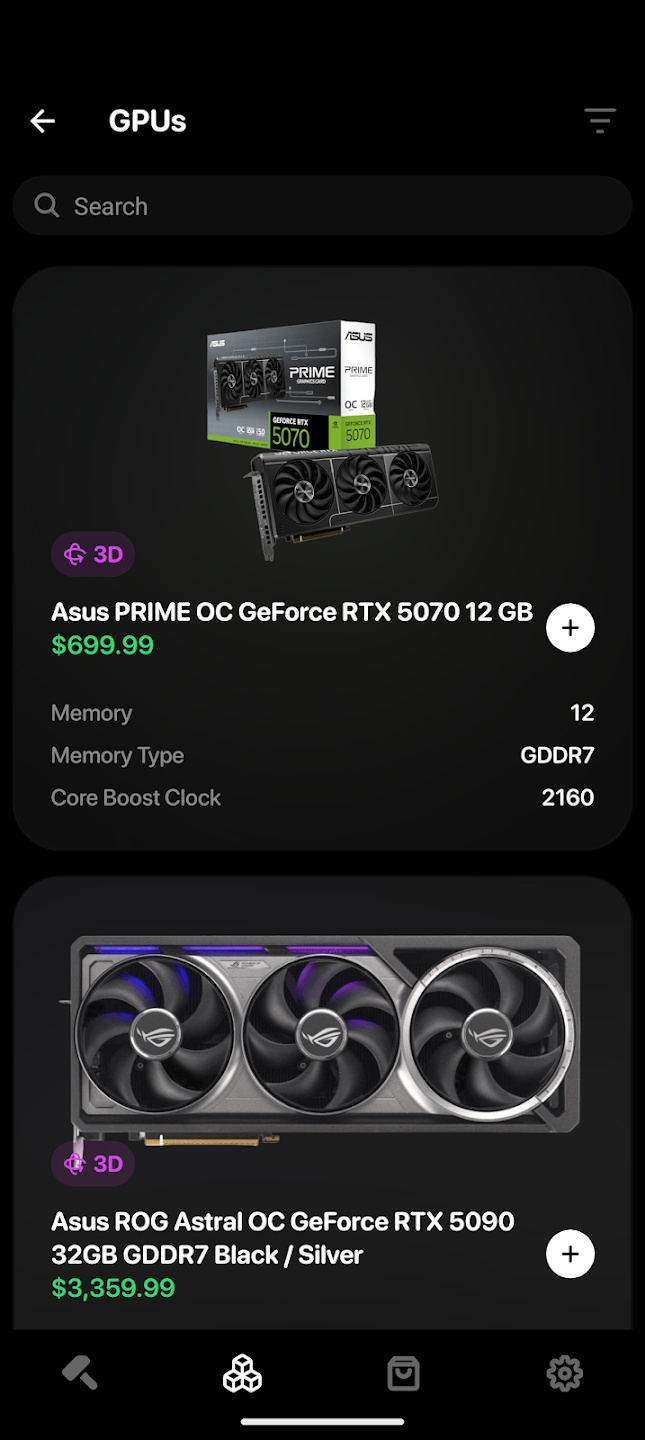Viewport: 645px width, 1440px height.
Task: Toggle 3D view for the Asus PRIME listing
Action: pos(92,553)
